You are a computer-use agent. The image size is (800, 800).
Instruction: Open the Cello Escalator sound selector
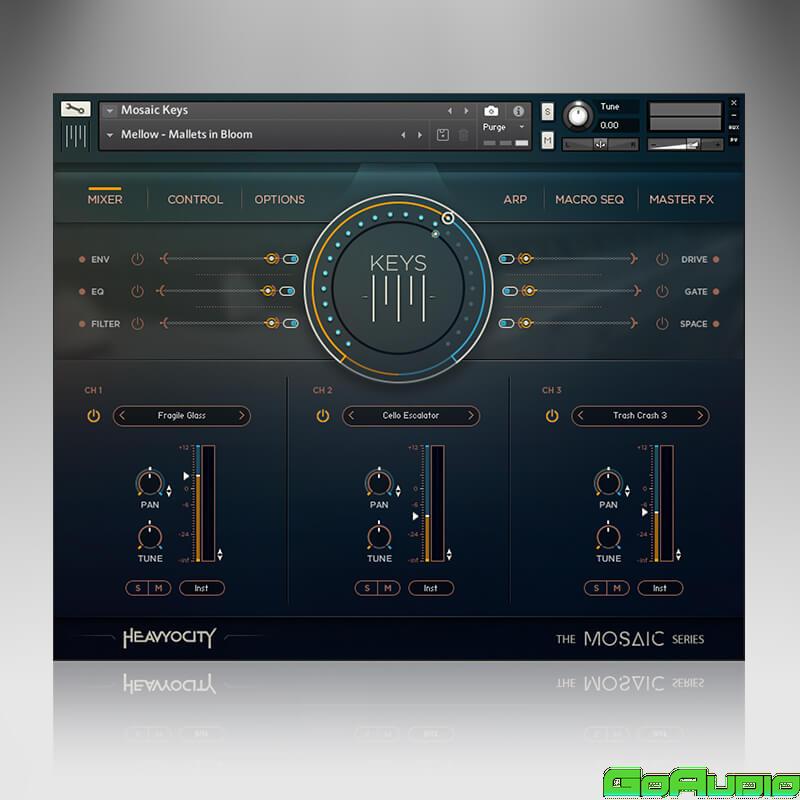[411, 415]
